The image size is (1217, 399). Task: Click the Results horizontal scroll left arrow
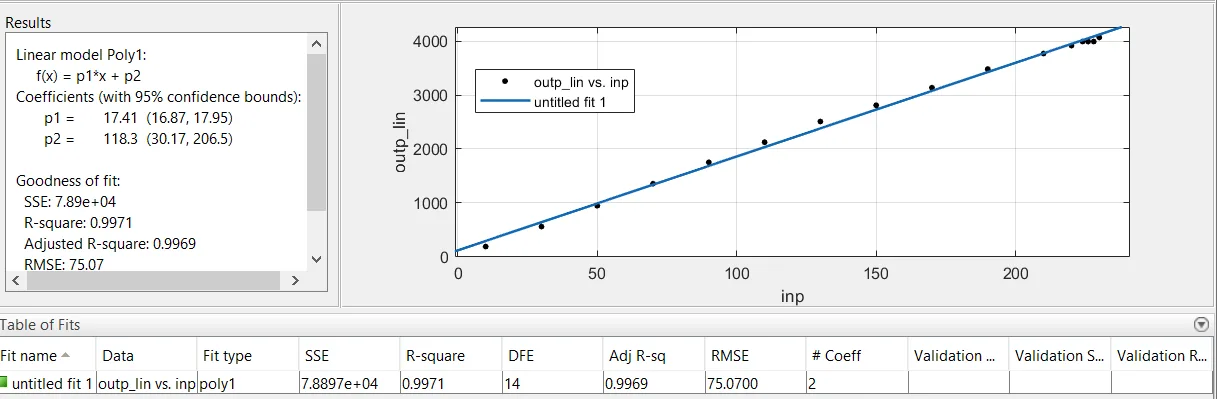pos(16,280)
